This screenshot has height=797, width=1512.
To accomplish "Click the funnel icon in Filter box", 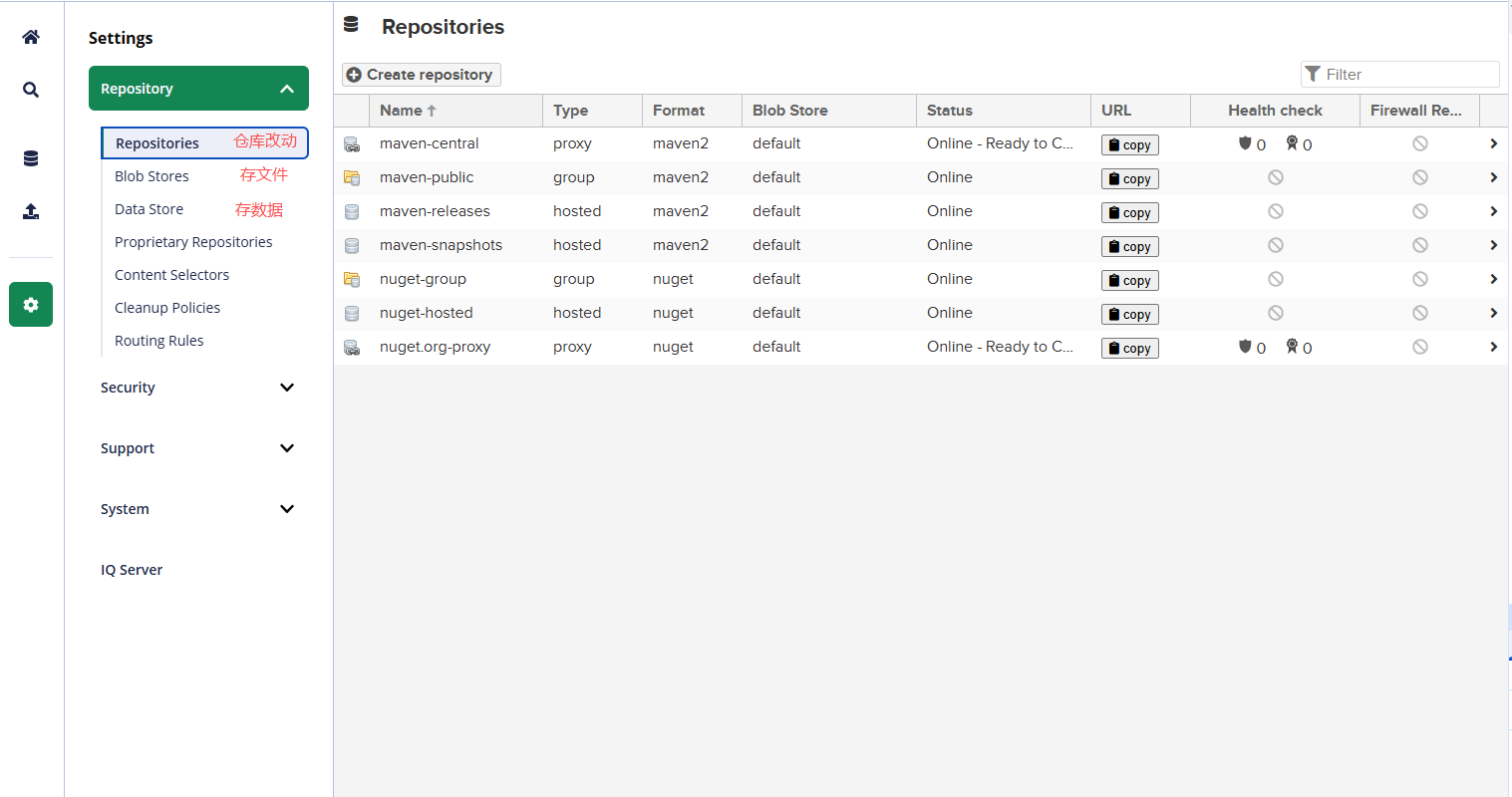I will coord(1314,74).
